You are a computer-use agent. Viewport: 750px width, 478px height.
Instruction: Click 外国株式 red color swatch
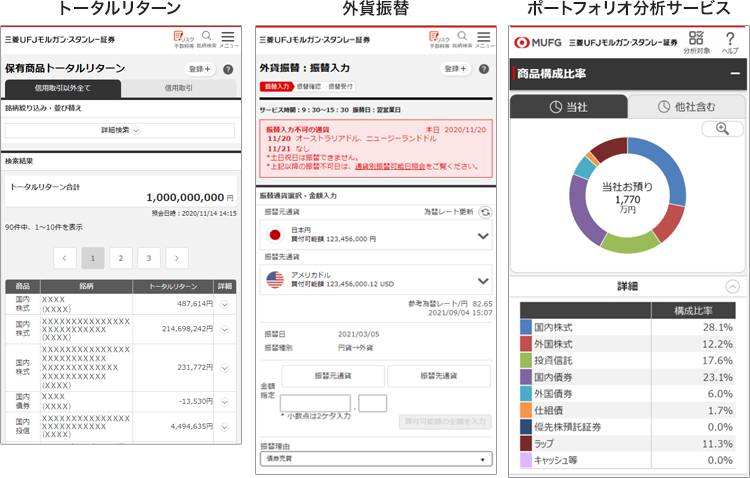click(526, 344)
